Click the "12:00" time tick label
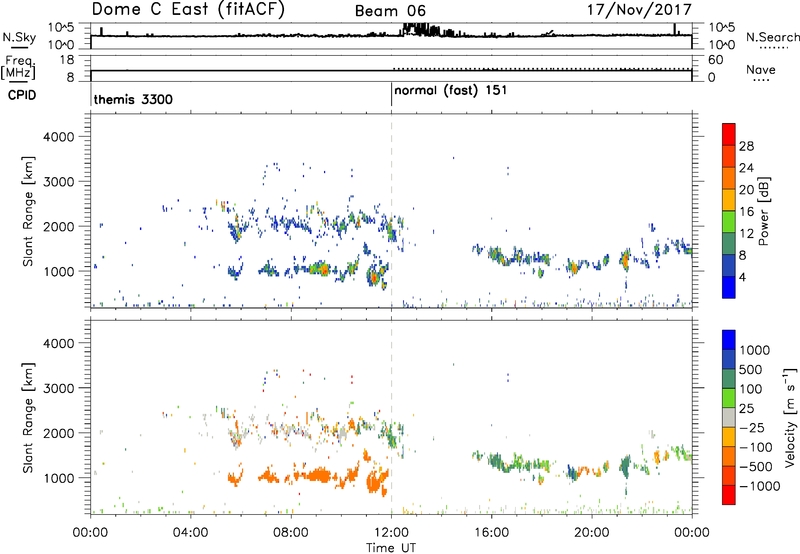Viewport: 800px width, 554px height. [391, 533]
